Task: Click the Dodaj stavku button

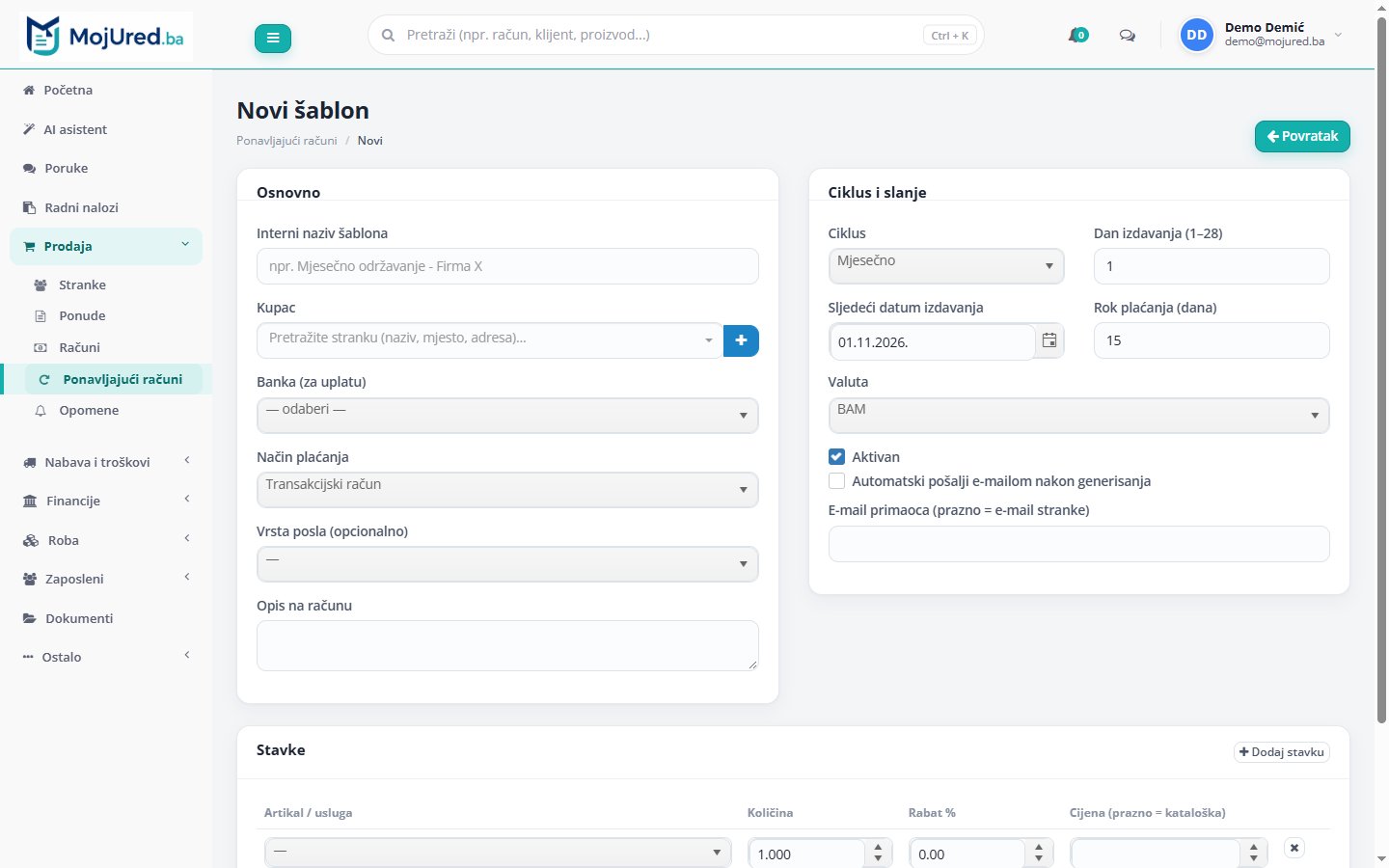Action: click(x=1282, y=752)
